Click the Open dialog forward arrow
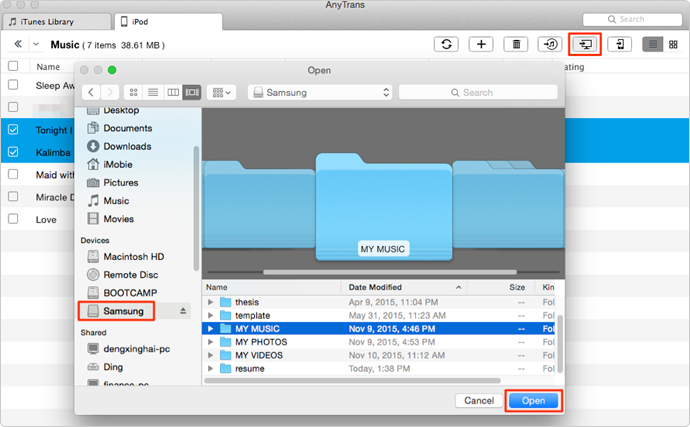 (x=110, y=92)
